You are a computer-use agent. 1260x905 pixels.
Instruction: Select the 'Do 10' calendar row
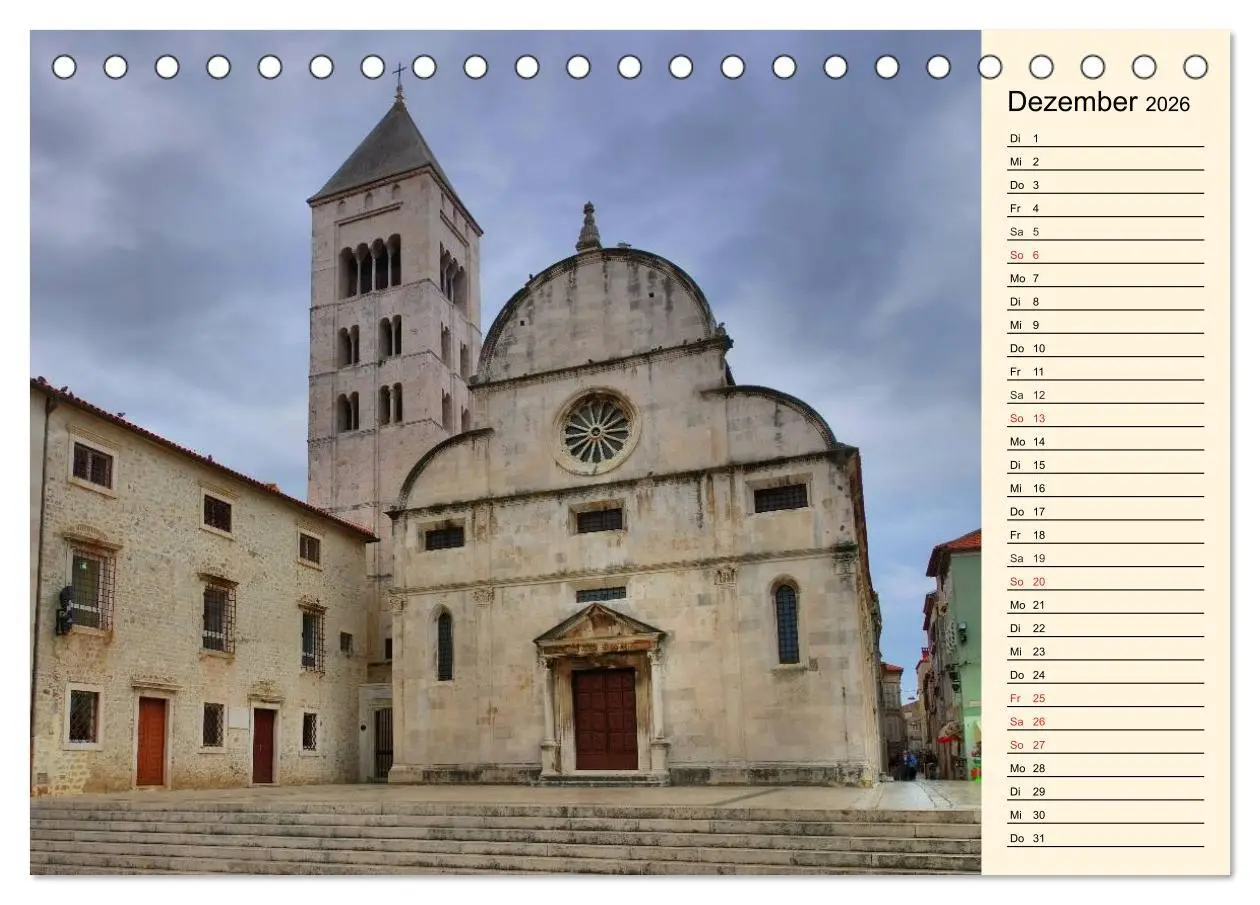tap(1105, 348)
